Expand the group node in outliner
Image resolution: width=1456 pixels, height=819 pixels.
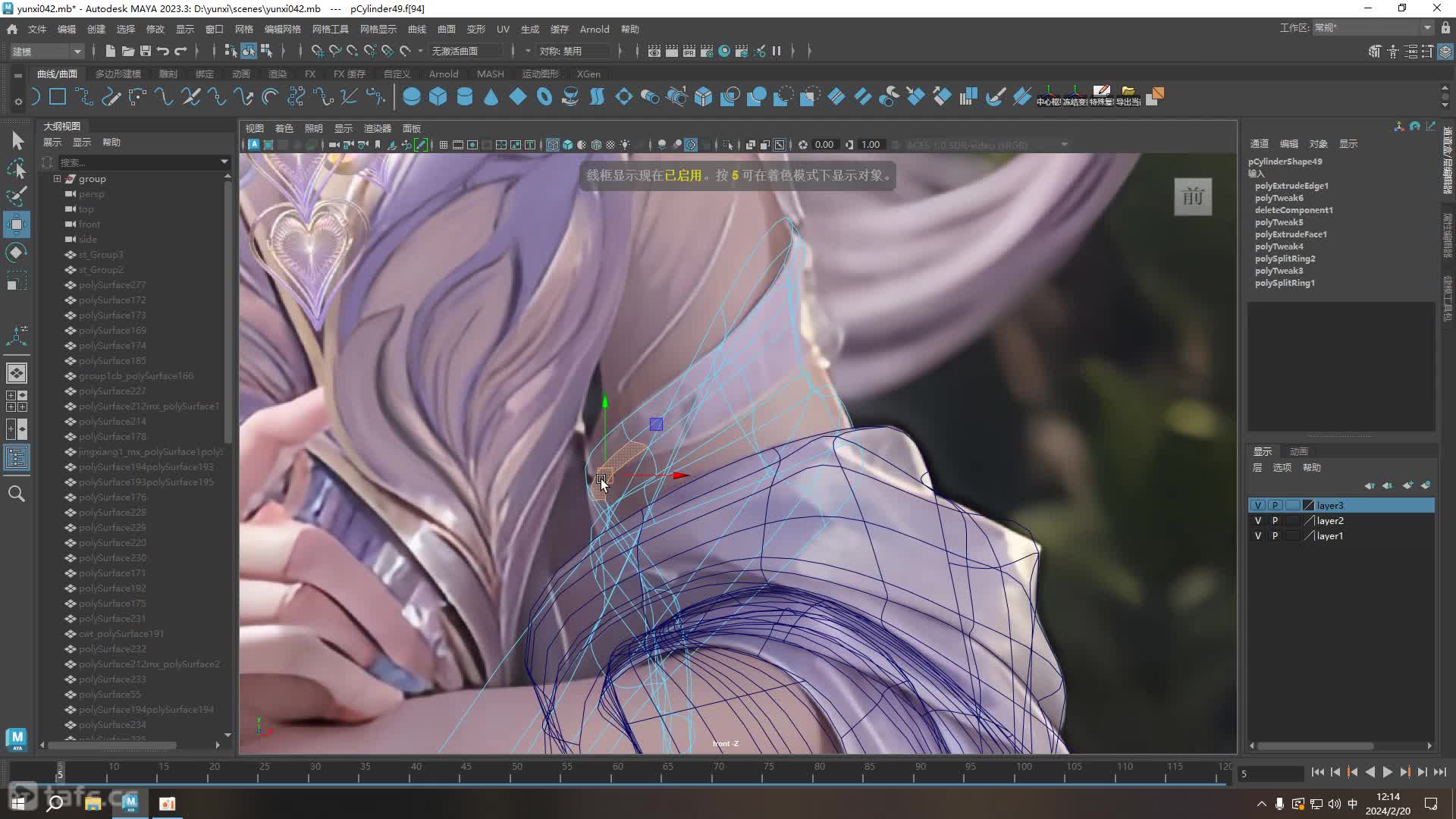tap(57, 179)
